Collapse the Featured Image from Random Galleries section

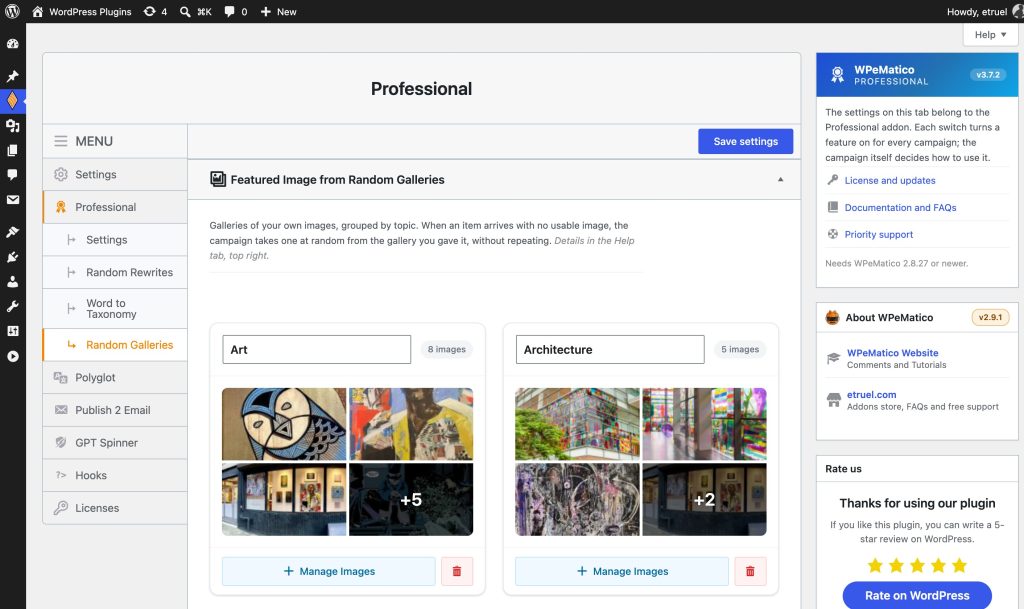pos(780,180)
